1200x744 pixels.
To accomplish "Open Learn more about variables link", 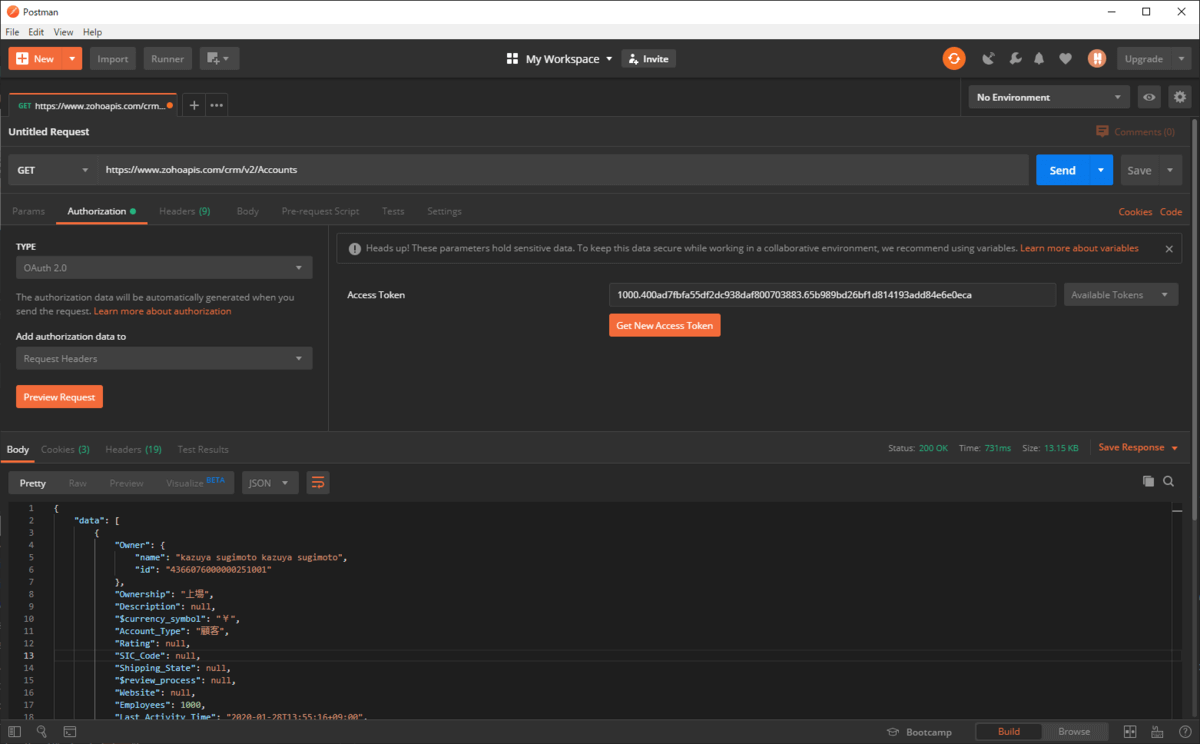I will pyautogui.click(x=1079, y=248).
